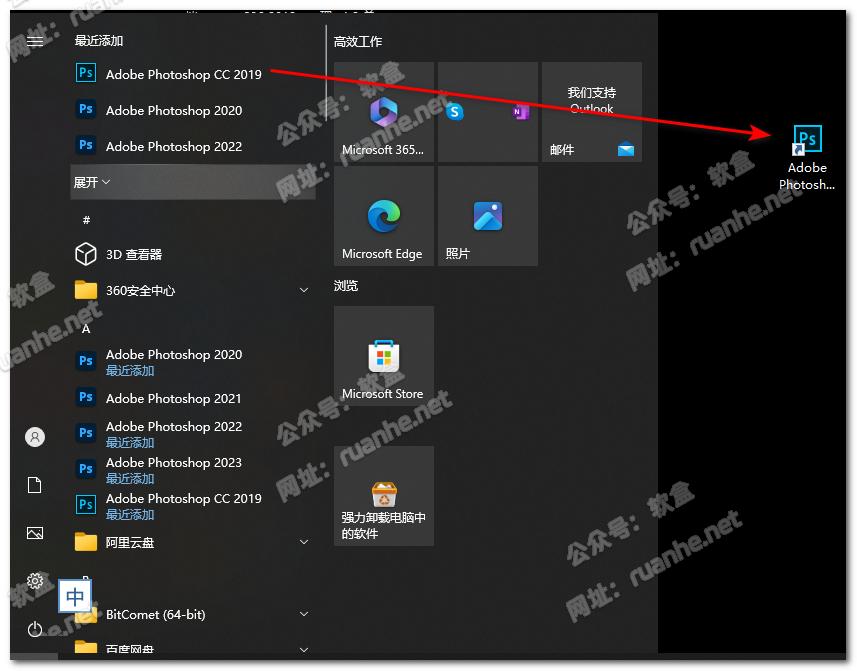This screenshot has width=857, height=671.
Task: Click 展开 to expand recently added list
Action: pos(92,183)
